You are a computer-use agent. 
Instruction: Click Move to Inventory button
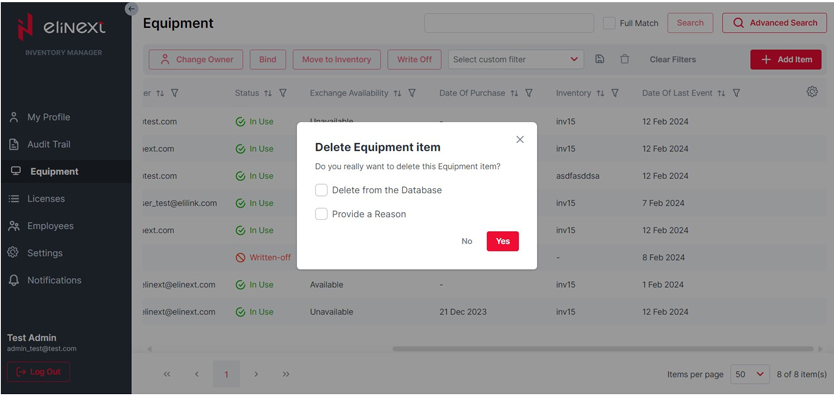[x=337, y=60]
